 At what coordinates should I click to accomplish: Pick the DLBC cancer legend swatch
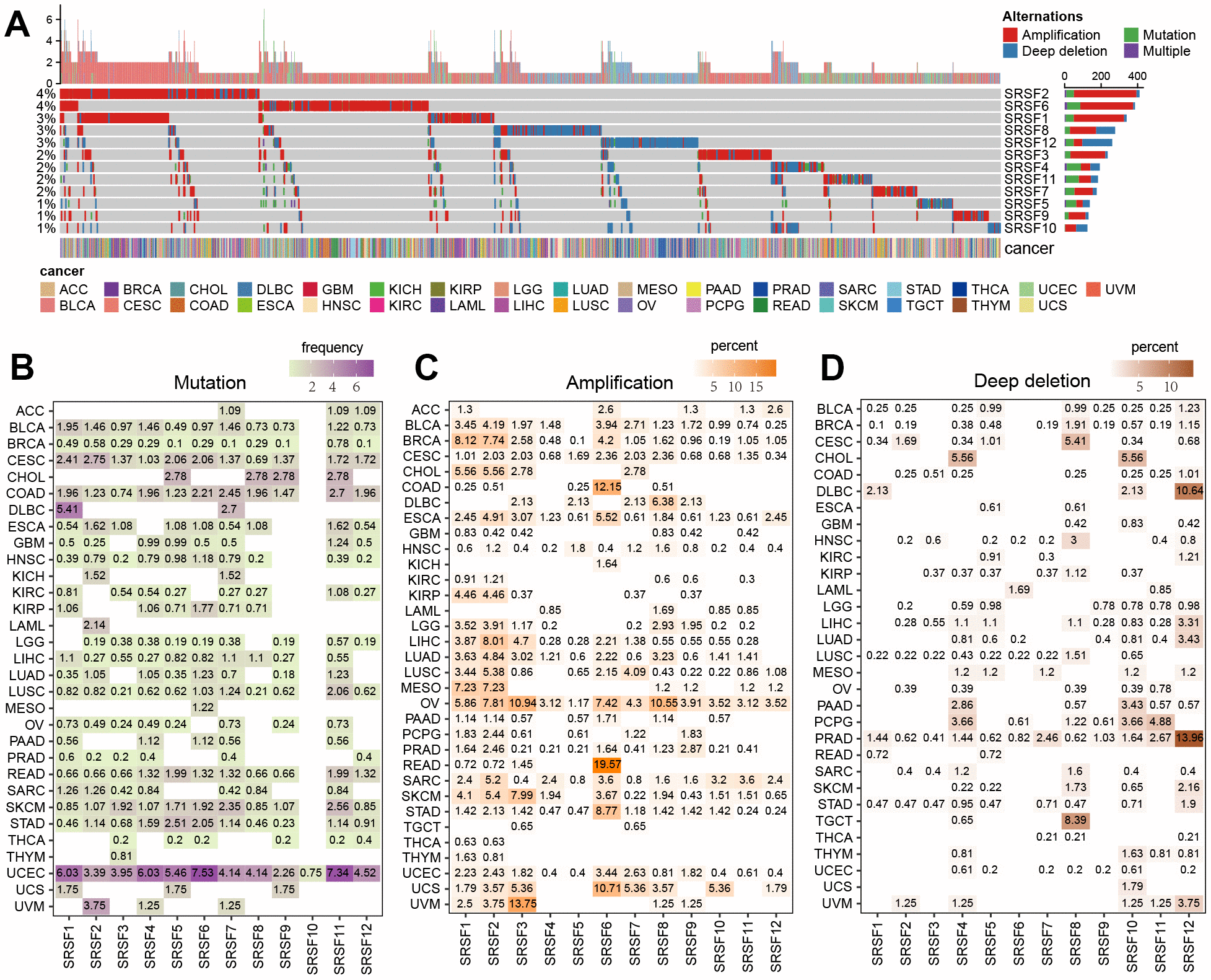245,289
